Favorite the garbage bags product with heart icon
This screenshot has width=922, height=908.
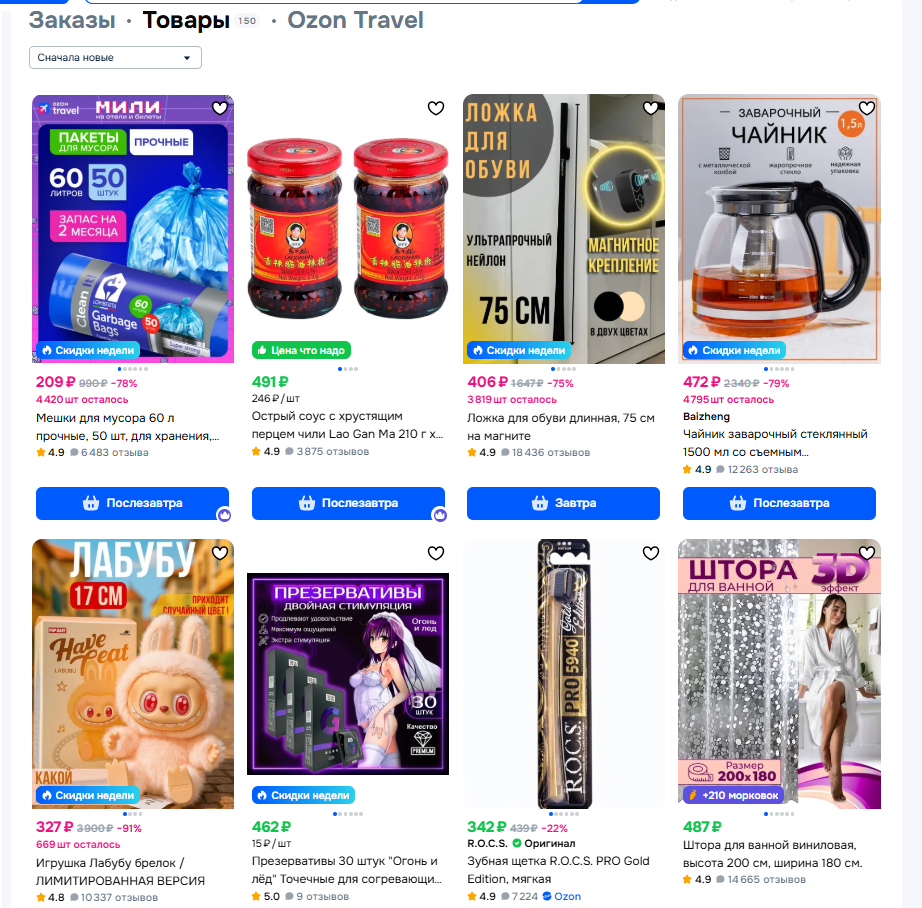(220, 108)
